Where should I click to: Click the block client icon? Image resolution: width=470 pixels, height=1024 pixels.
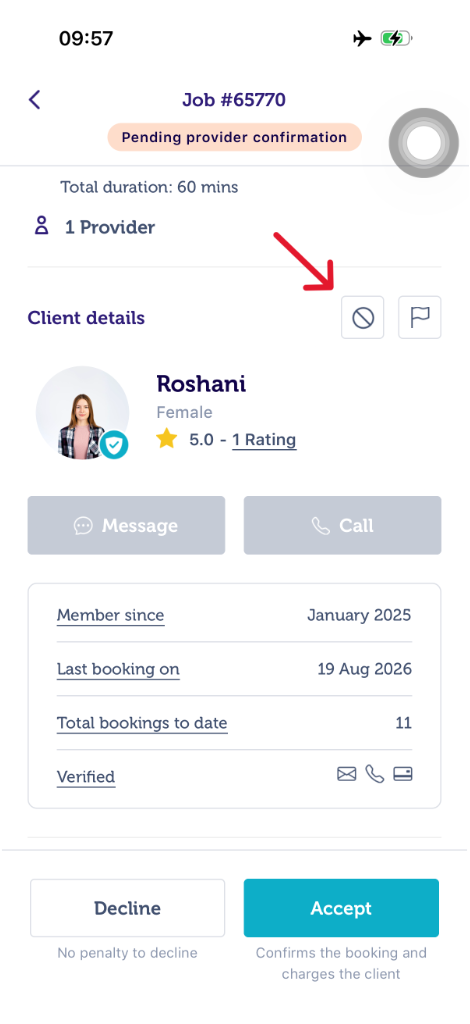tap(363, 317)
